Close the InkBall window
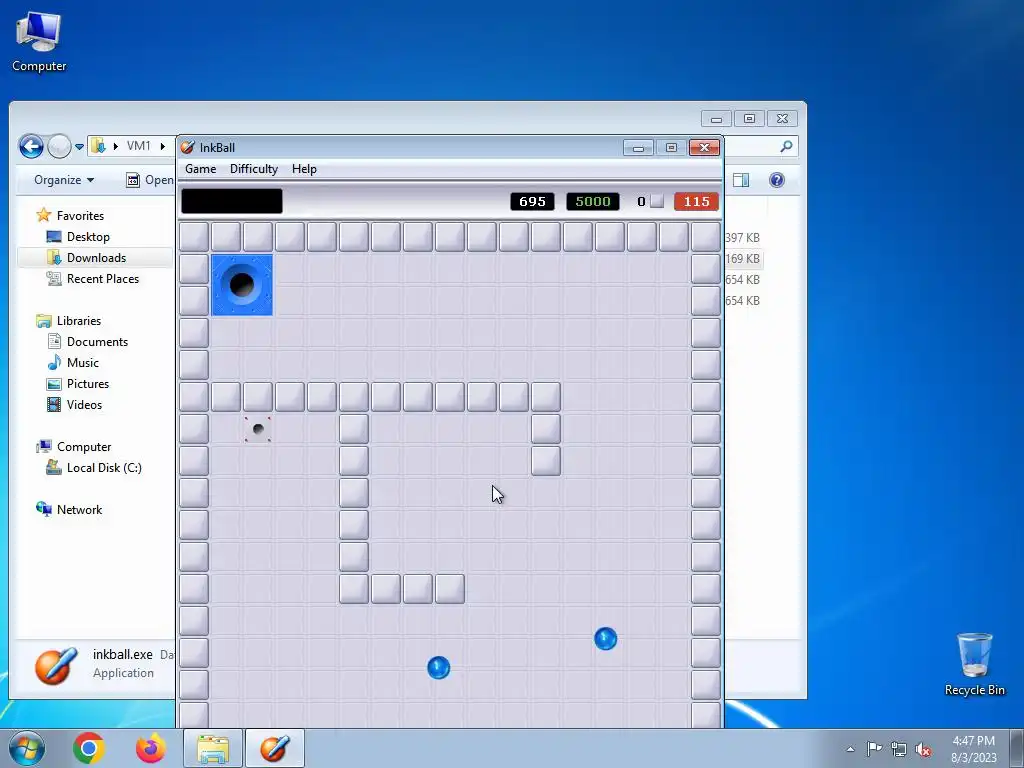 pos(704,148)
